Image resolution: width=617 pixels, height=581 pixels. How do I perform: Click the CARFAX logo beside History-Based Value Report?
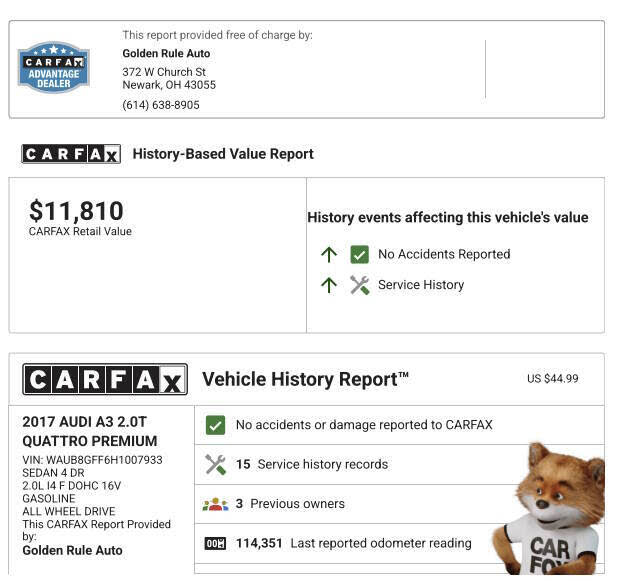[71, 154]
